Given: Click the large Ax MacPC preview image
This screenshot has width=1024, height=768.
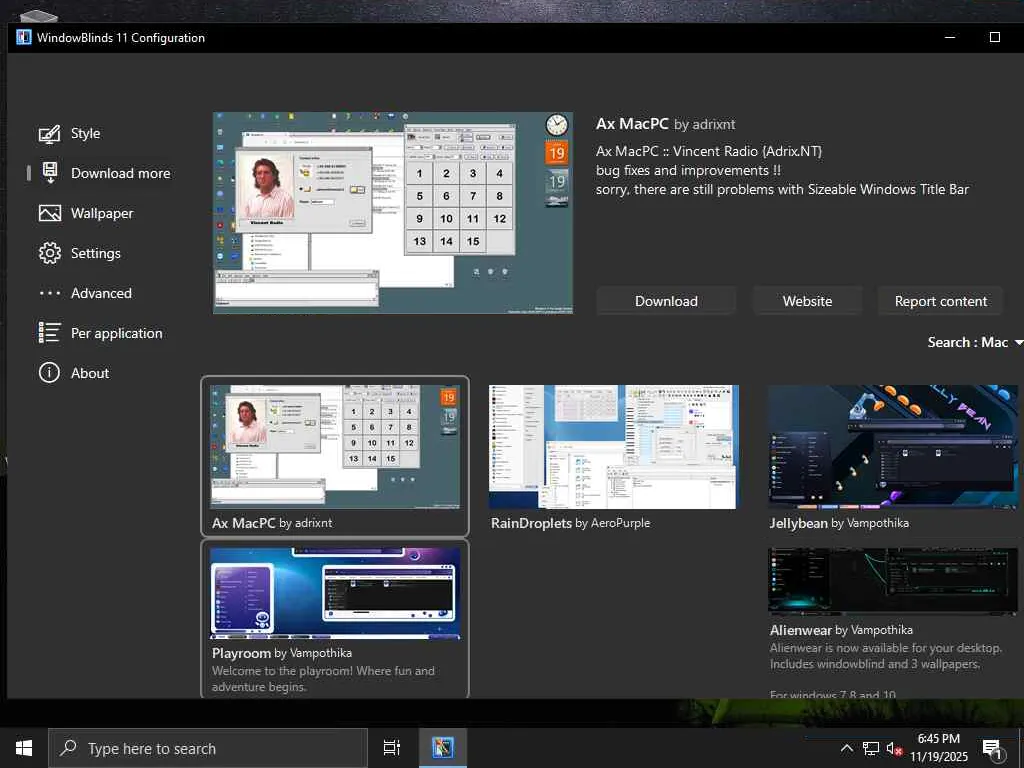Looking at the screenshot, I should [392, 213].
